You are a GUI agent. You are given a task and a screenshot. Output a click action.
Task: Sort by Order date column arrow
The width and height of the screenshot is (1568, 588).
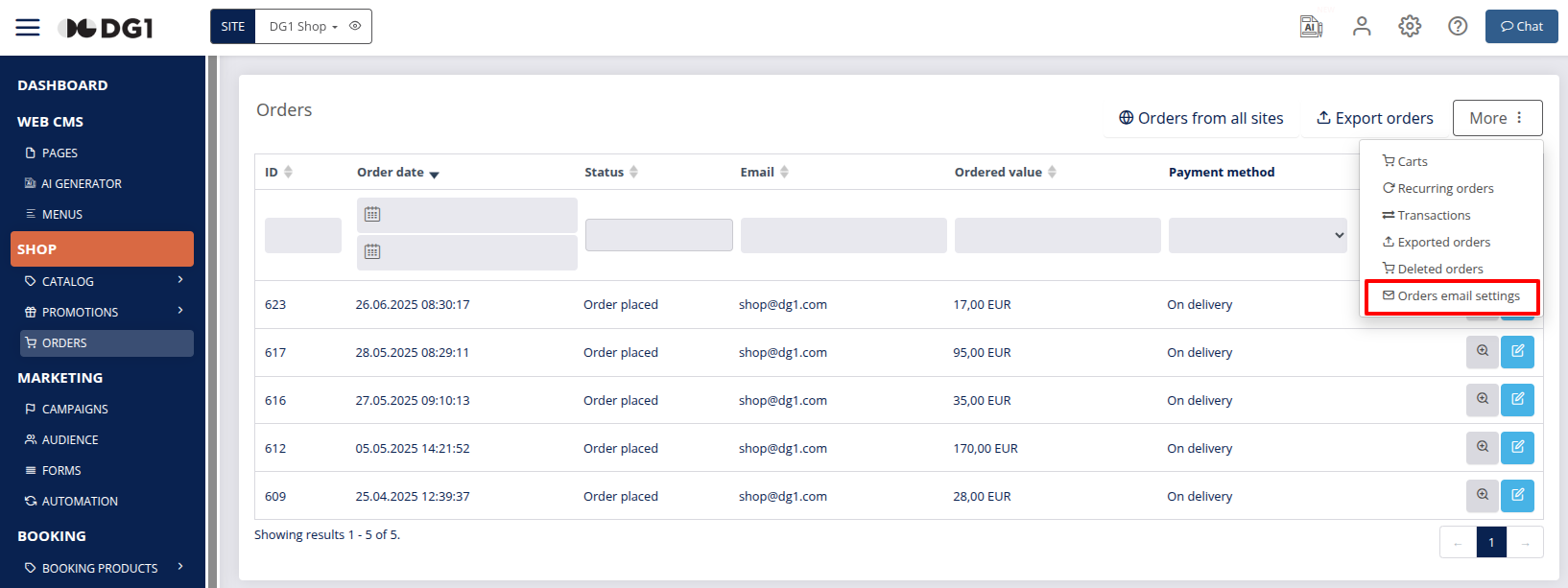434,174
